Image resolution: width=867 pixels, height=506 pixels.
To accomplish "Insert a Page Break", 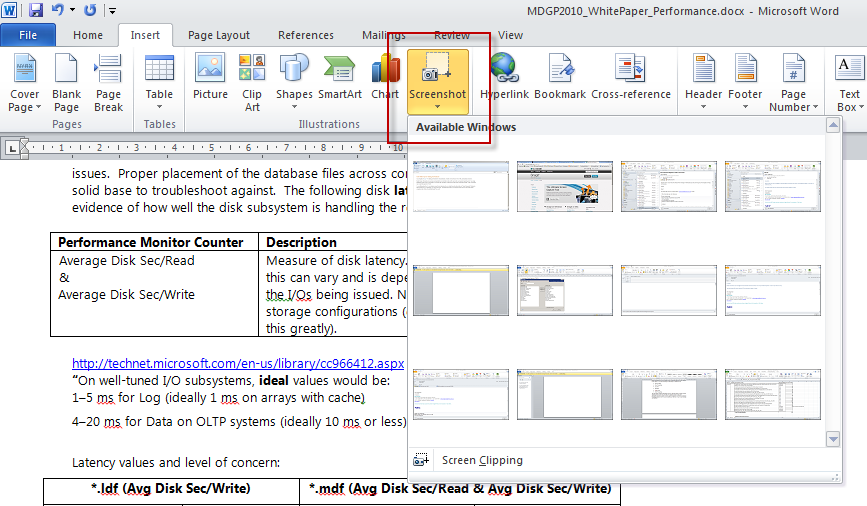I will point(108,82).
